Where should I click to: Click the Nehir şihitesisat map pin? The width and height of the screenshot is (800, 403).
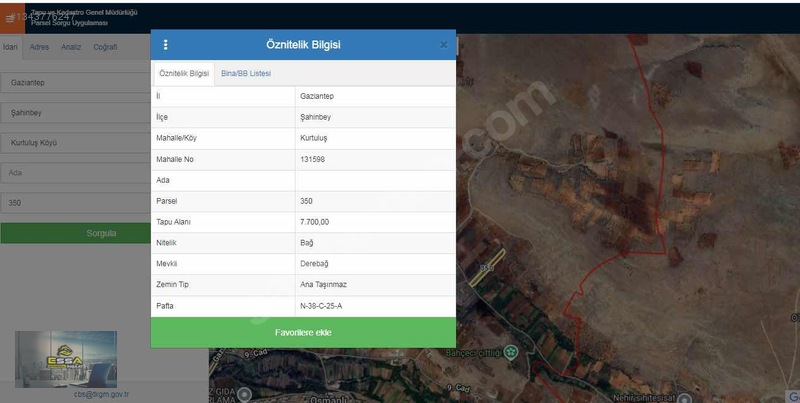(x=684, y=398)
